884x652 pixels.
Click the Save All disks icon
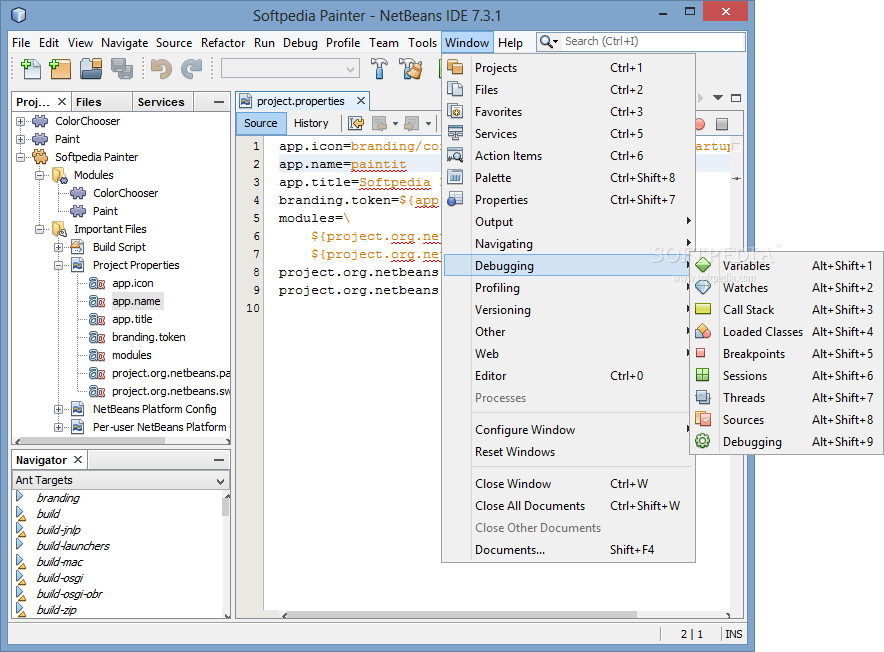click(121, 69)
